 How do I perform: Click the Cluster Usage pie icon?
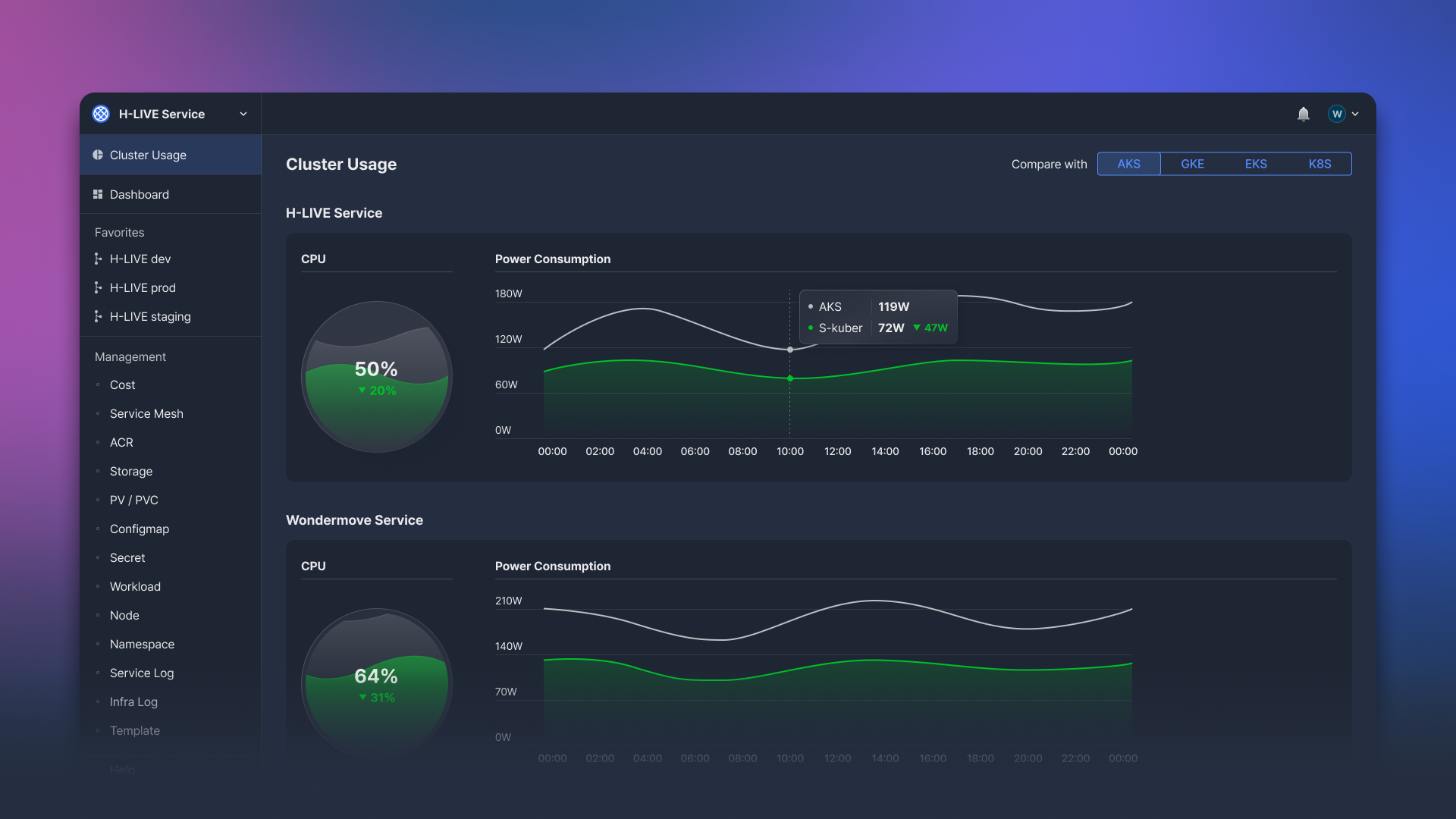click(x=98, y=155)
